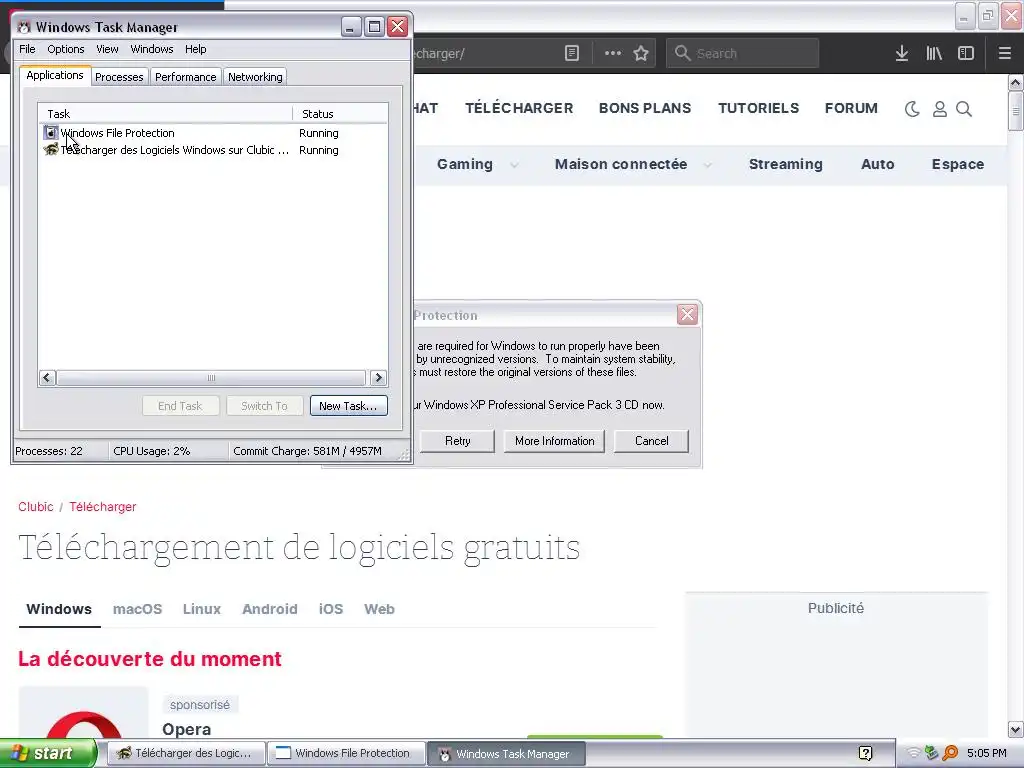Viewport: 1024px width, 768px height.
Task: Open the FORUM nav link
Action: (x=851, y=108)
